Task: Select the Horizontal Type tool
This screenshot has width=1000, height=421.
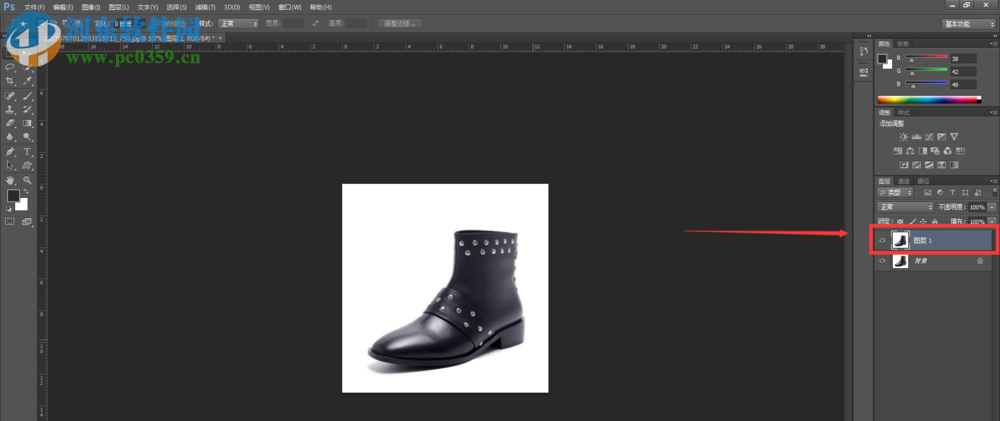Action: 27,151
